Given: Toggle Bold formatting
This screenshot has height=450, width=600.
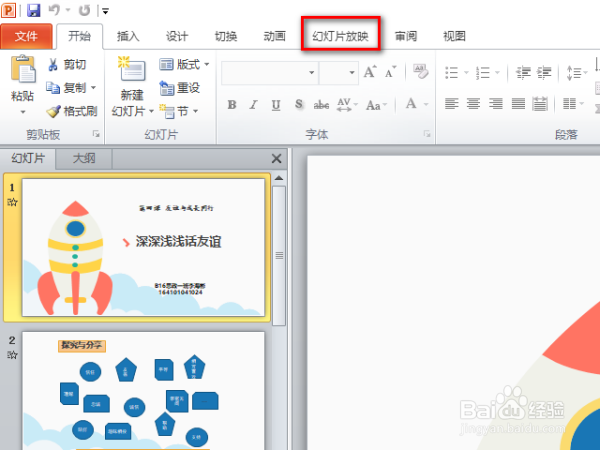Looking at the screenshot, I should coord(232,104).
